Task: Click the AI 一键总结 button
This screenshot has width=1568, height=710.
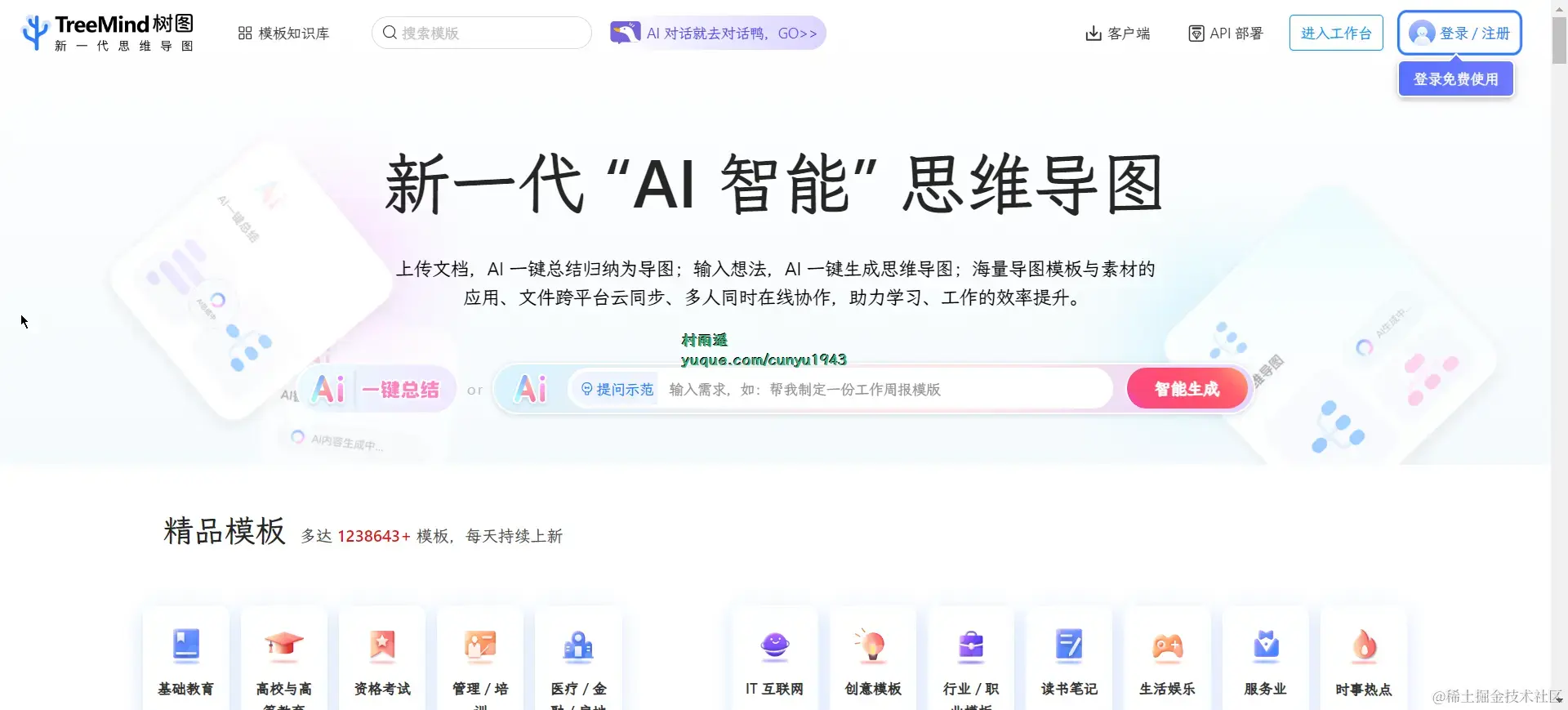Action: (x=378, y=389)
